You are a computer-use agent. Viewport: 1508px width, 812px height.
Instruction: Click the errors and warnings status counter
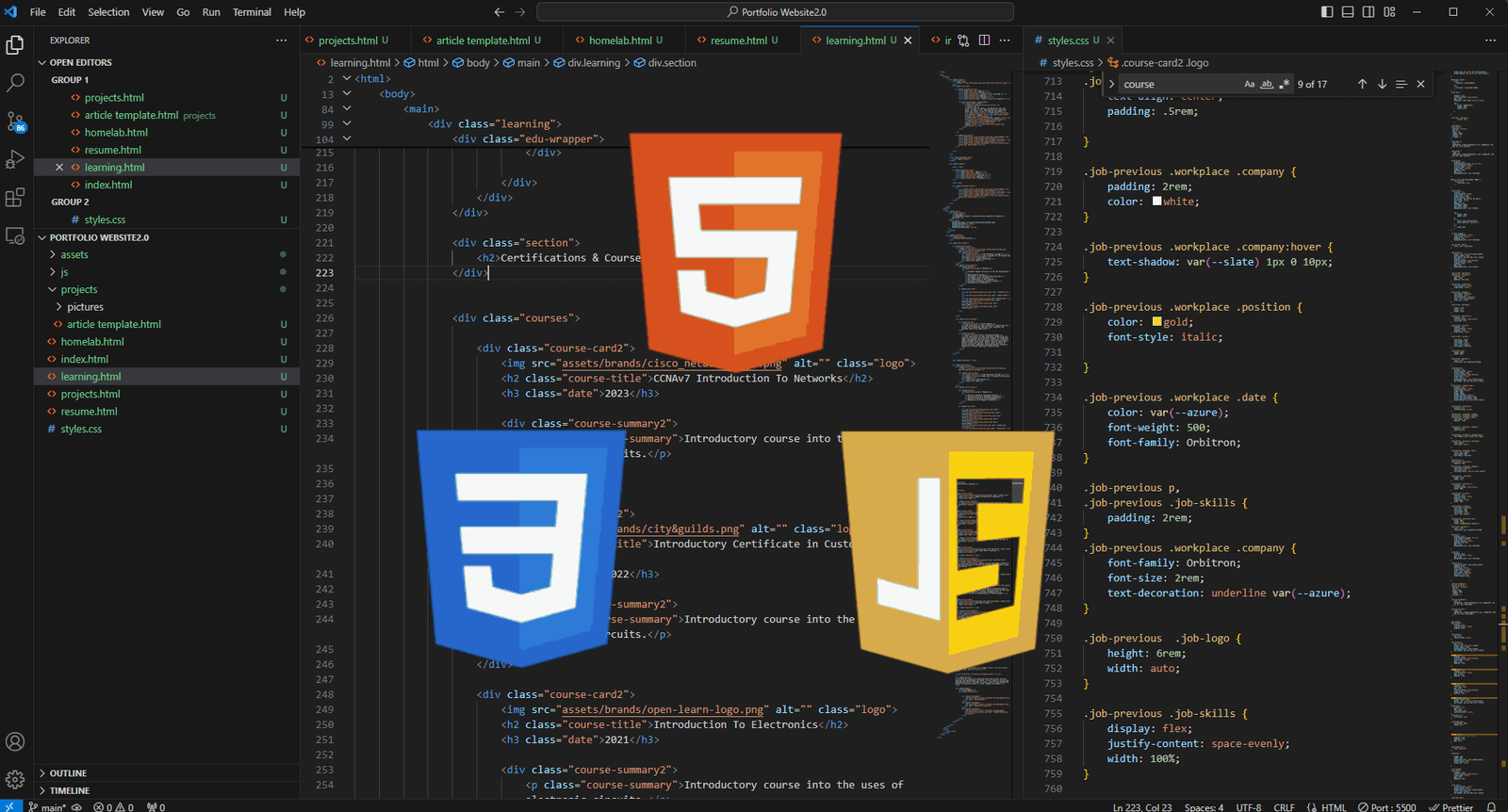tap(113, 806)
